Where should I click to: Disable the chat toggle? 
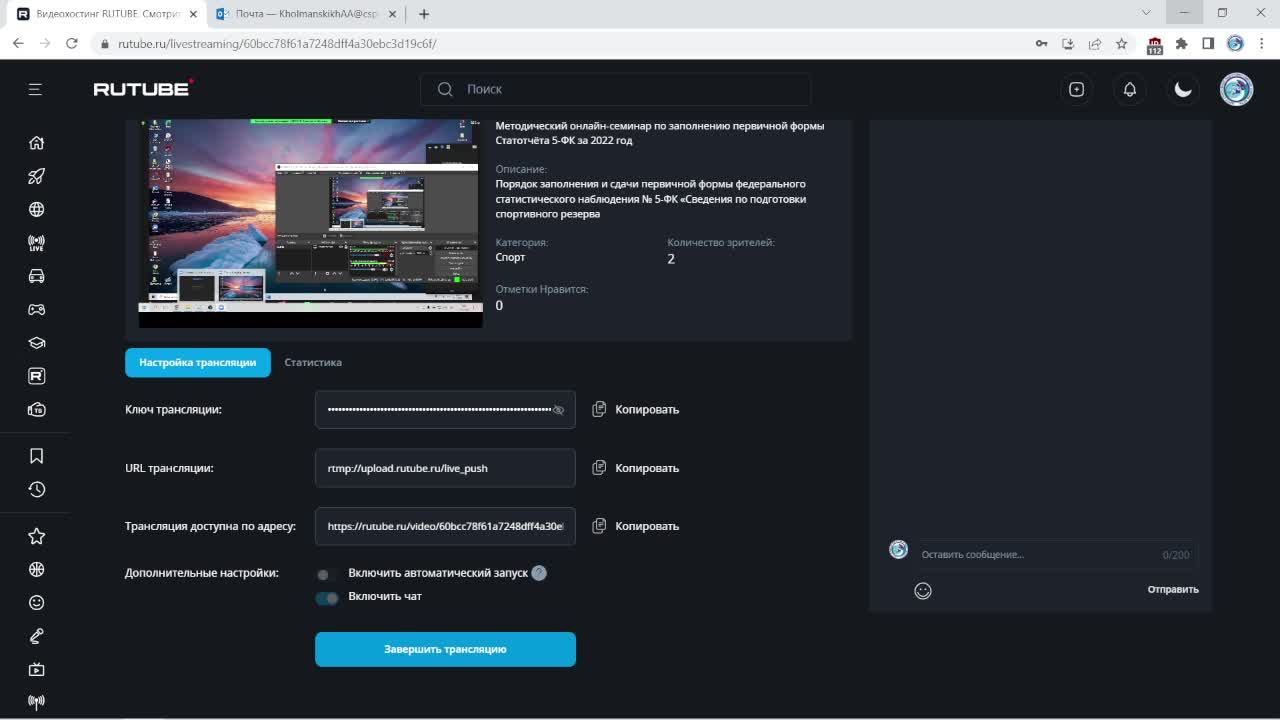(x=327, y=598)
